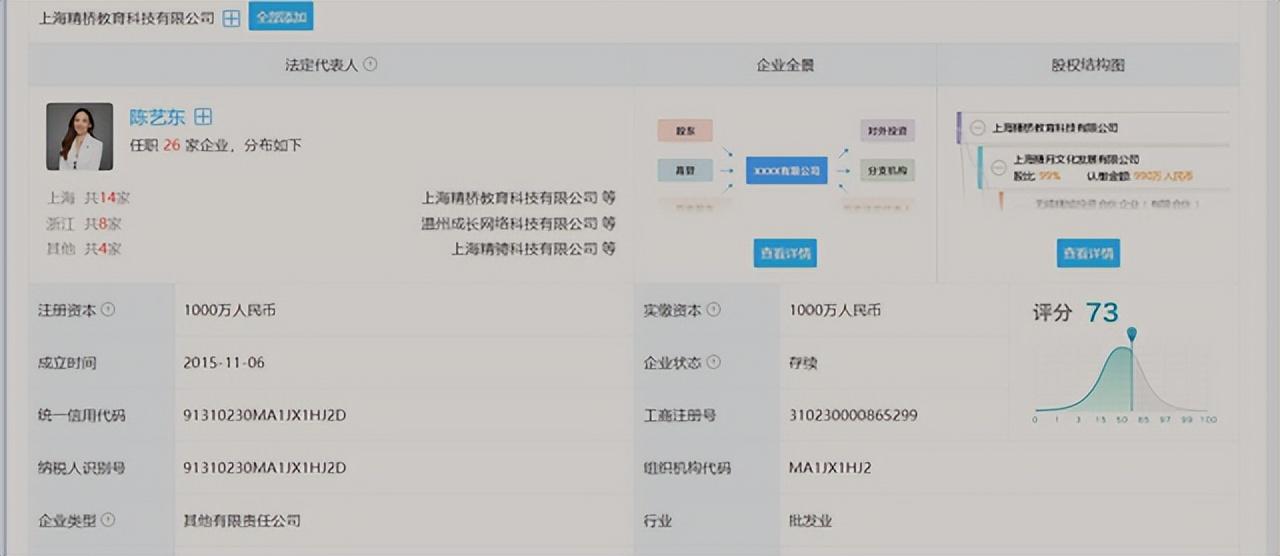The height and width of the screenshot is (556, 1280).
Task: Click the 股东 box in the panorama diagram
Action: tap(685, 130)
